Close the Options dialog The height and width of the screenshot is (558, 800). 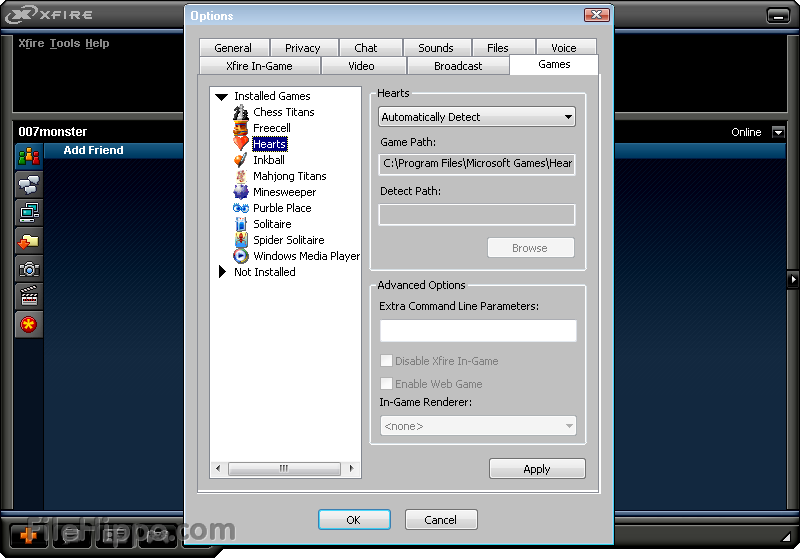coord(596,15)
